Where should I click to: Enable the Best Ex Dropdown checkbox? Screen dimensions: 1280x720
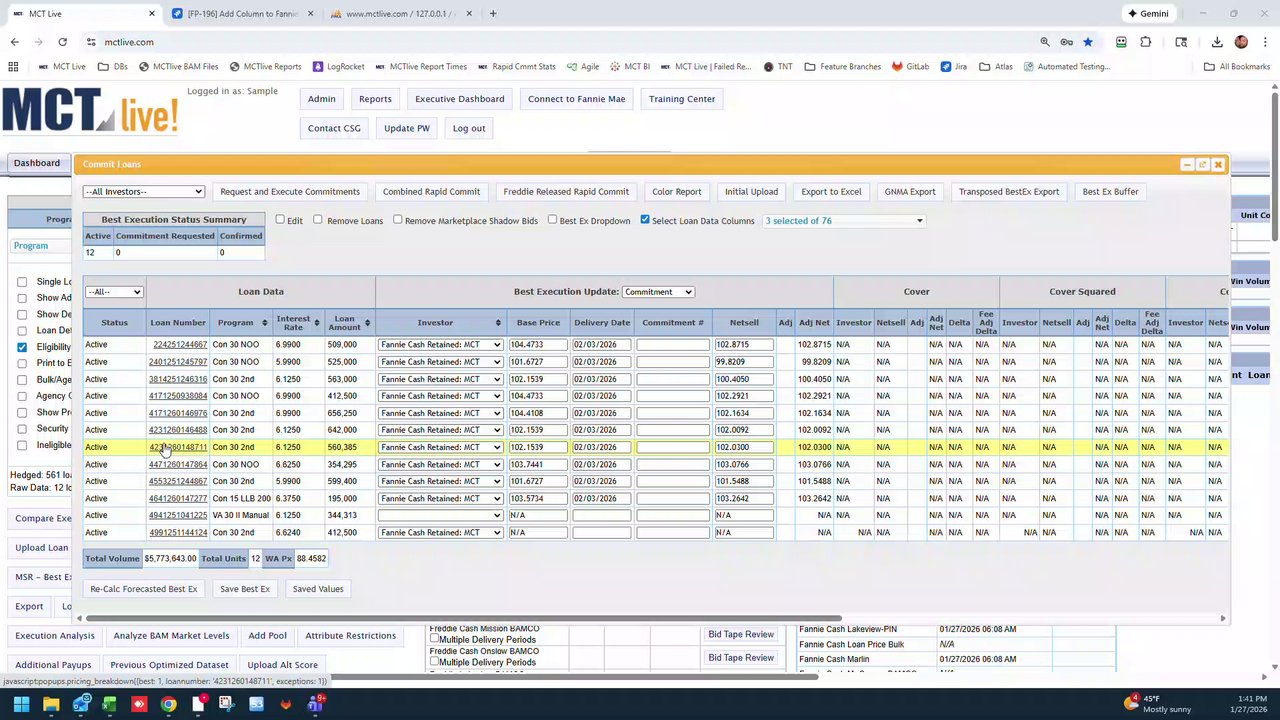tap(552, 220)
